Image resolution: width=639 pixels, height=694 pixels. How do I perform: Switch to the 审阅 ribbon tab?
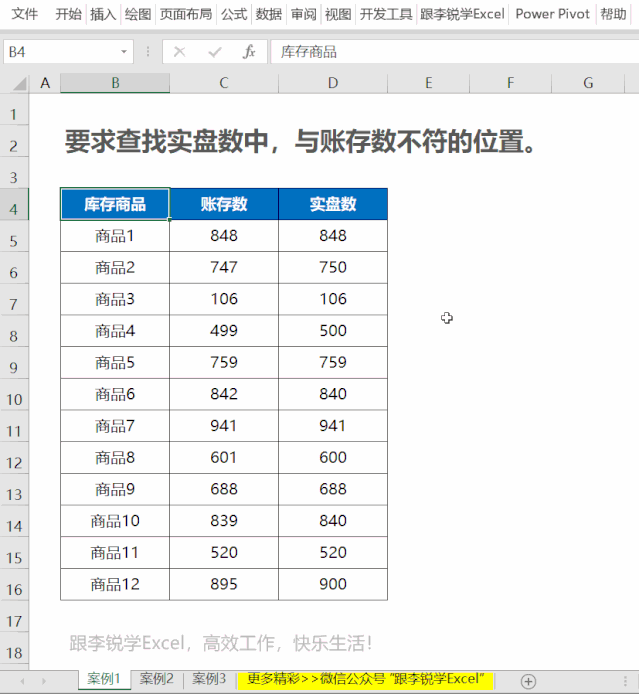pos(304,14)
